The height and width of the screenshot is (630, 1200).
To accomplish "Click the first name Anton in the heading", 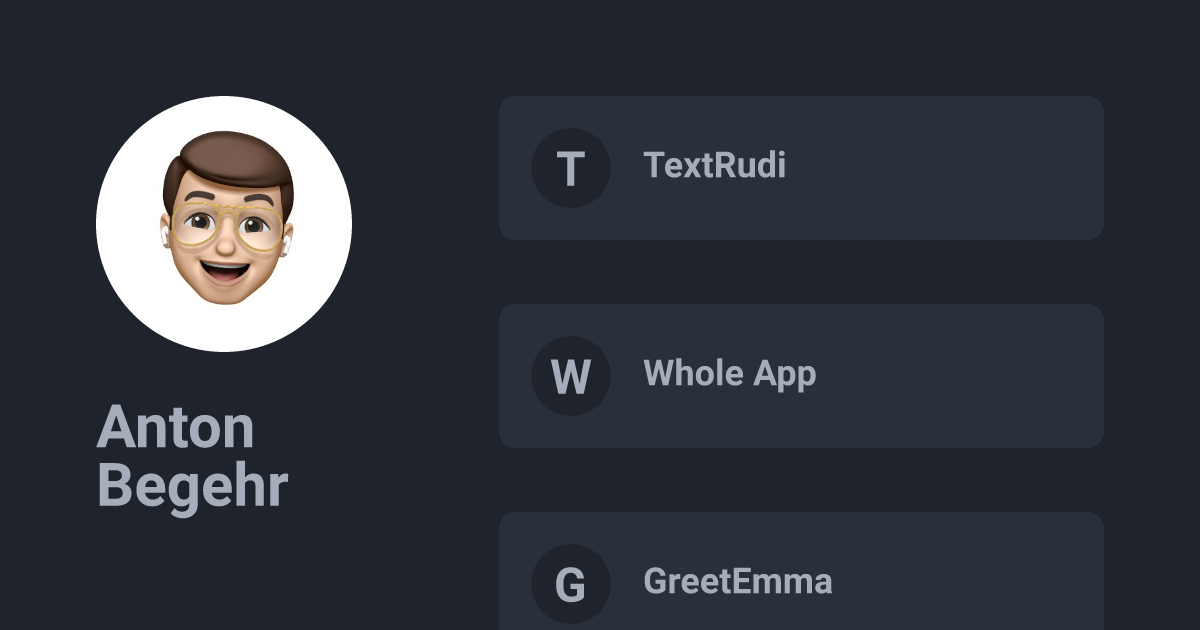I will (176, 427).
